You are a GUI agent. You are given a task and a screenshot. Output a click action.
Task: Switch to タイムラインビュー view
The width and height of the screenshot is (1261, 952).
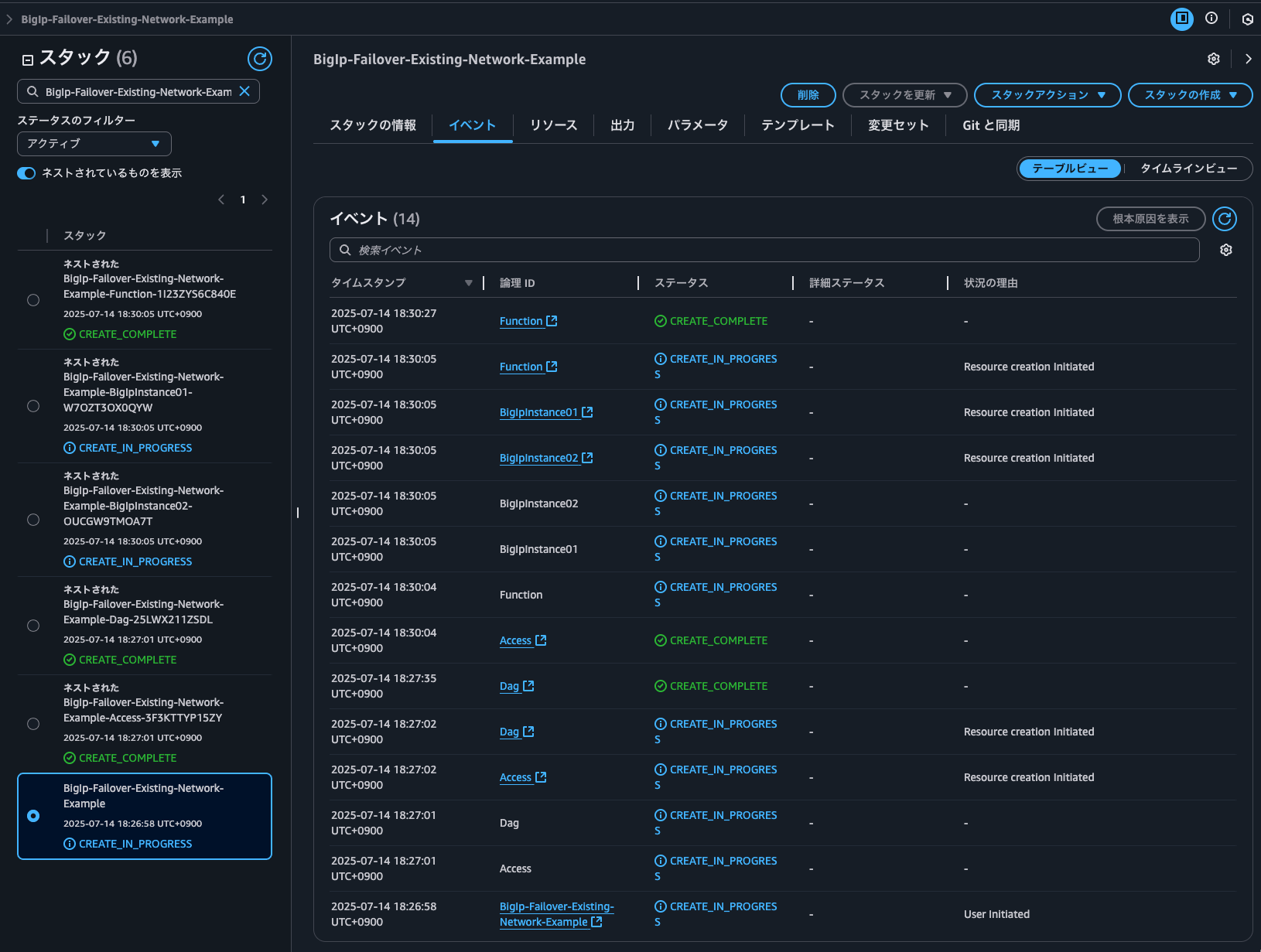[x=1188, y=169]
